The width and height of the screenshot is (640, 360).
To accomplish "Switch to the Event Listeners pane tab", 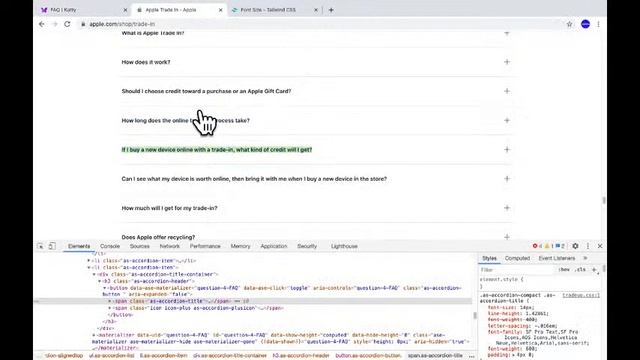I will pyautogui.click(x=556, y=258).
